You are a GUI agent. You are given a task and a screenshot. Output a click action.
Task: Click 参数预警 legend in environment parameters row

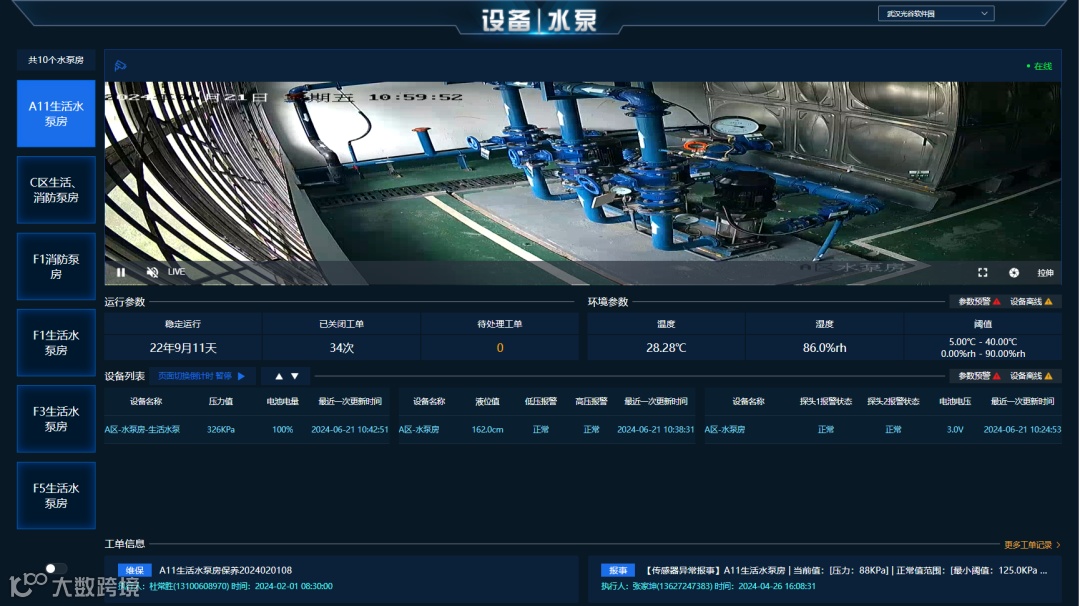[x=979, y=302]
